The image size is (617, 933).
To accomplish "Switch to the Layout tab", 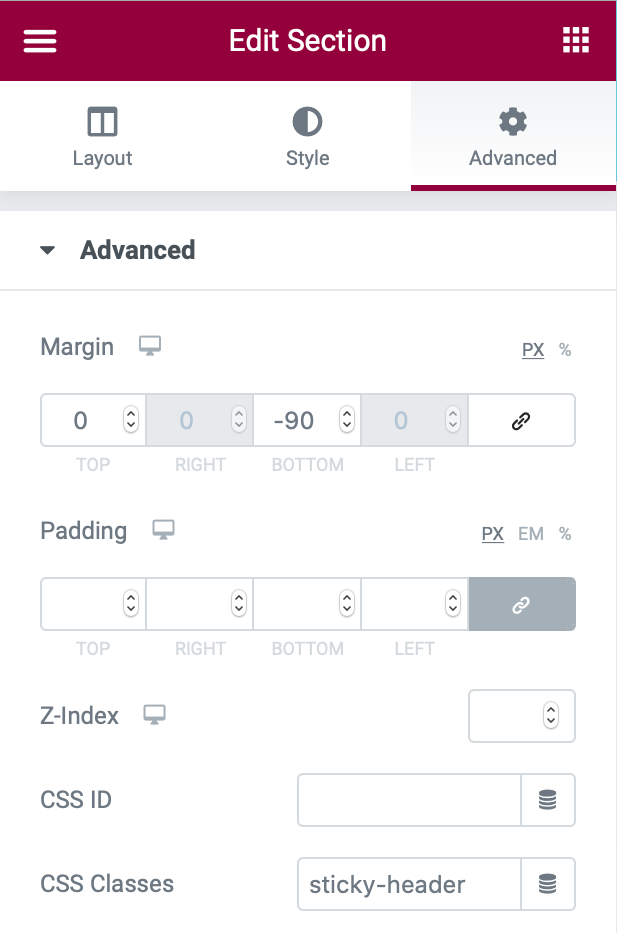I will 102,138.
